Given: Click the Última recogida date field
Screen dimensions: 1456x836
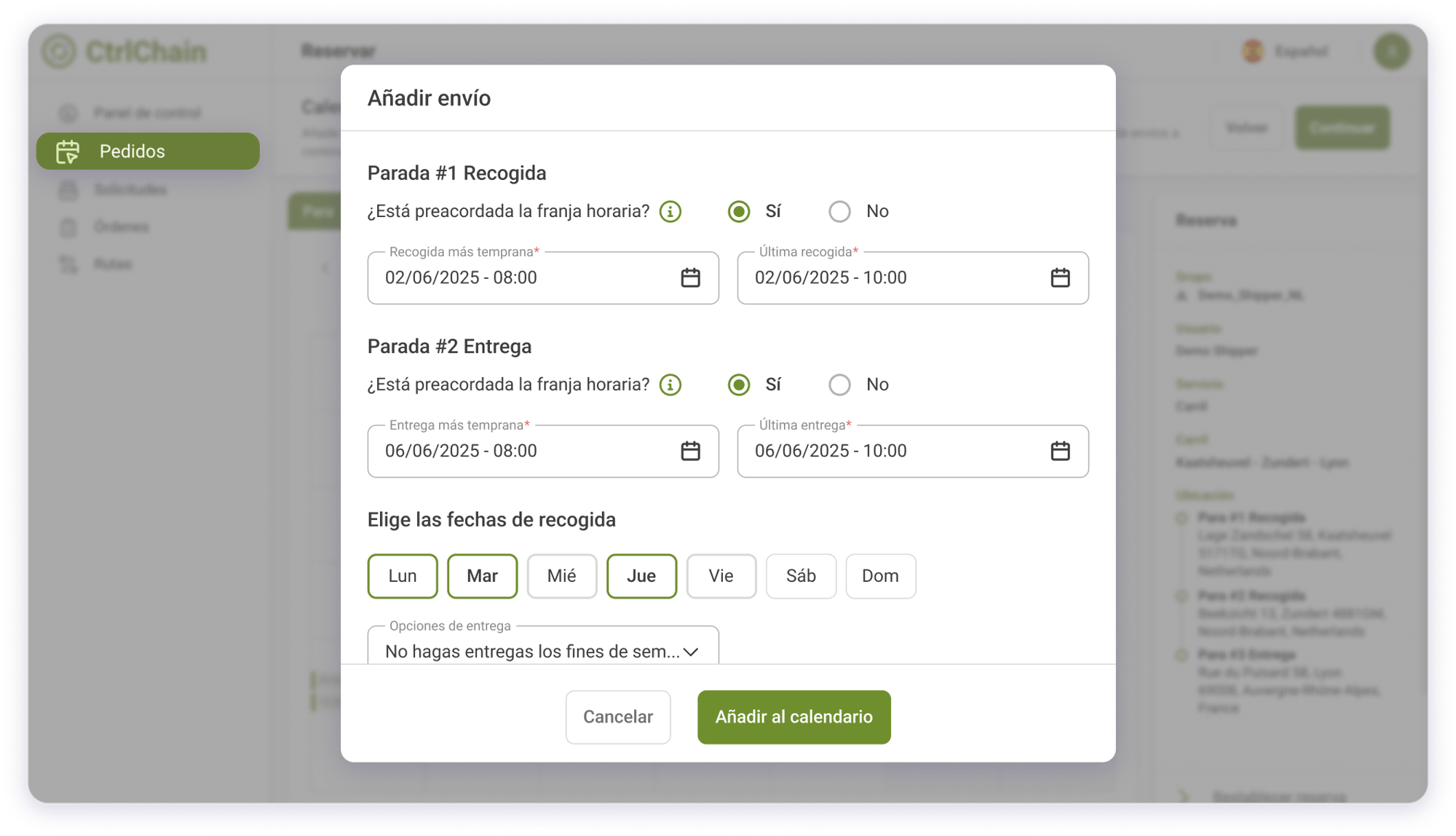Looking at the screenshot, I should [913, 277].
